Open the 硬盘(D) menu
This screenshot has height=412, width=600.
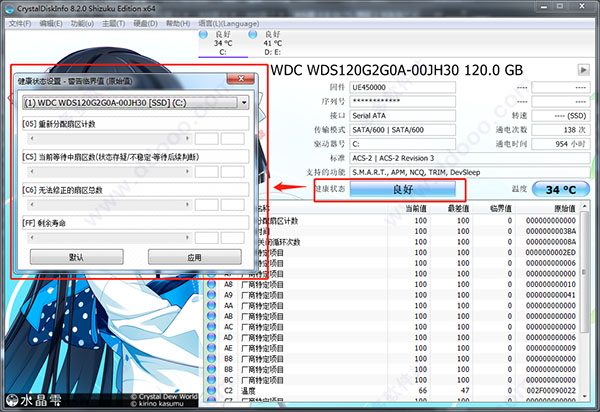pos(145,23)
